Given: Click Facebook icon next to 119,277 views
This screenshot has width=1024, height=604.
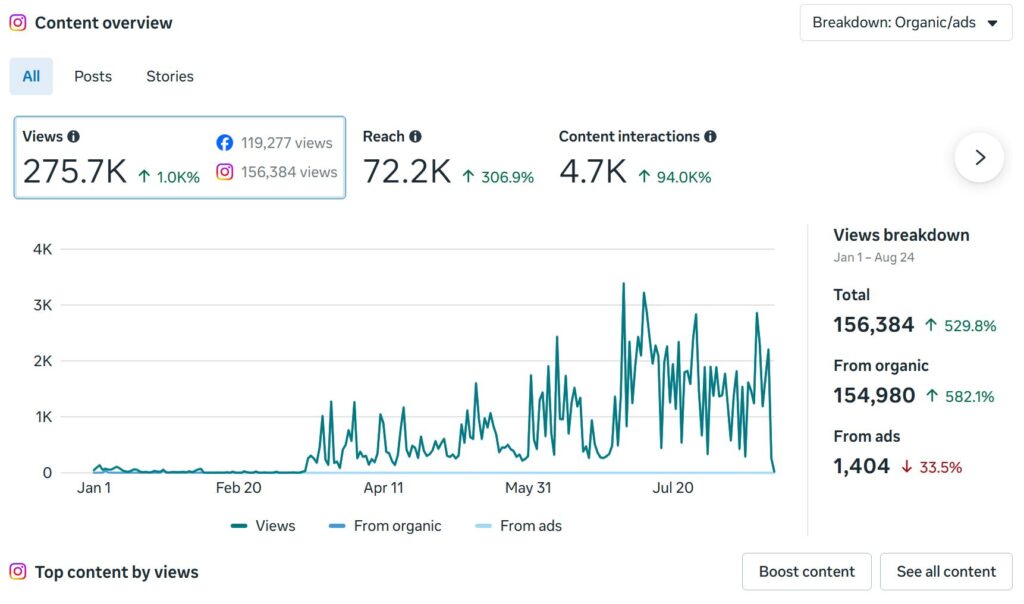Looking at the screenshot, I should (x=225, y=143).
